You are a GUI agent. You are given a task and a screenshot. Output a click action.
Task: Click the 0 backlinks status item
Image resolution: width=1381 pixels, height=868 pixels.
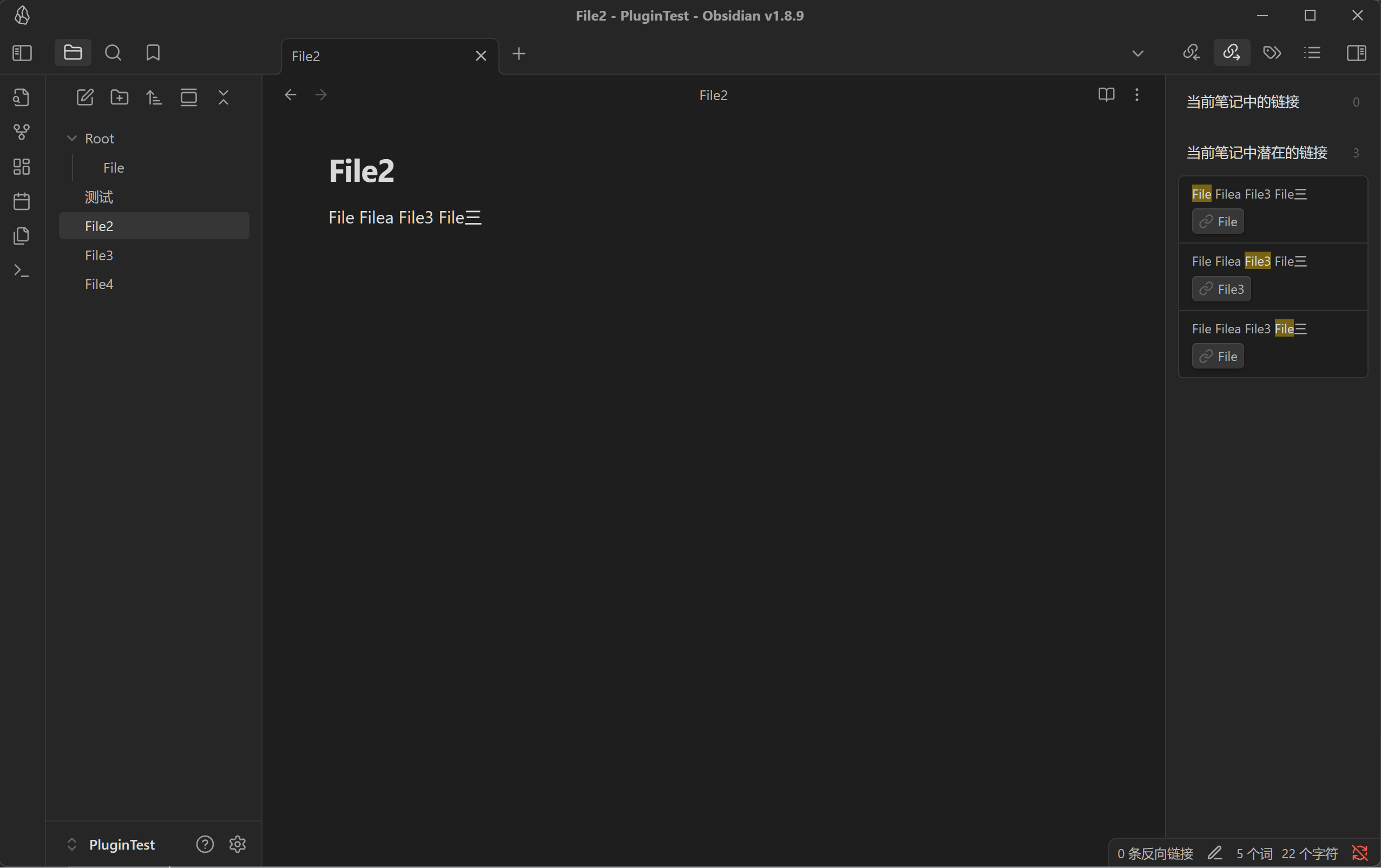point(1154,853)
